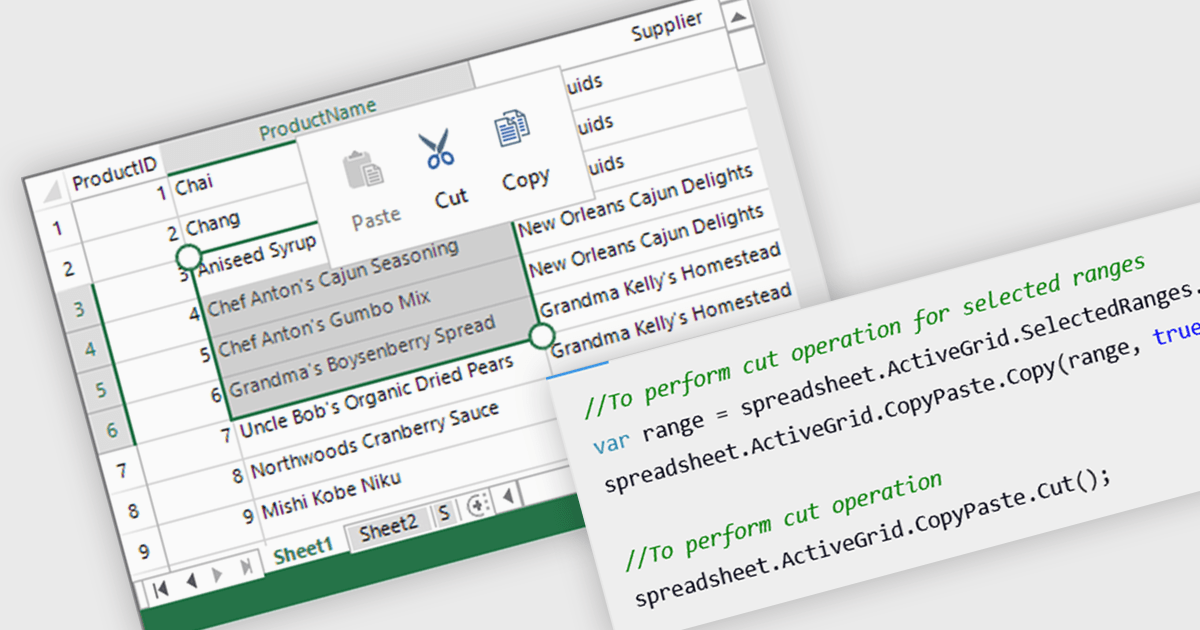Switch to the Sheet1 tab
The width and height of the screenshot is (1200, 630).
(x=303, y=548)
